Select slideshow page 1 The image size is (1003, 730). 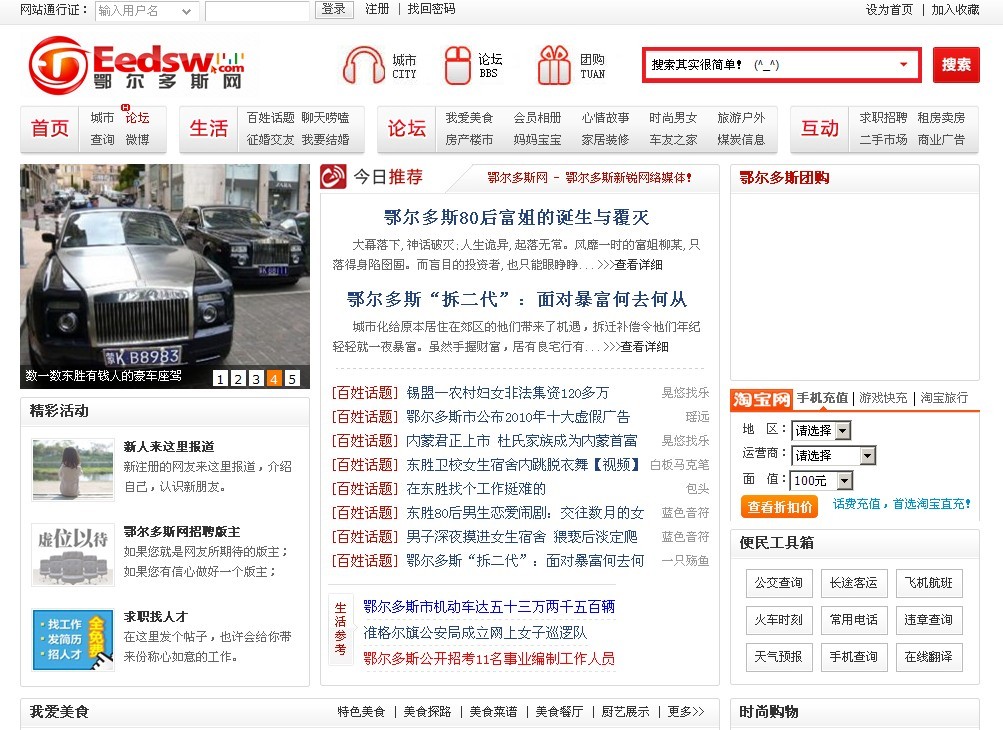[x=220, y=379]
